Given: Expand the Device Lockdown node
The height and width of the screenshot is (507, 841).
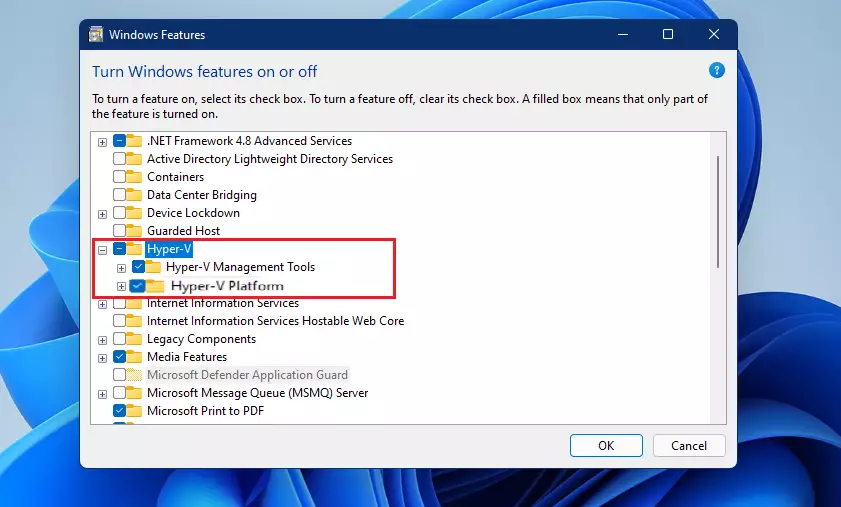Looking at the screenshot, I should pos(102,214).
